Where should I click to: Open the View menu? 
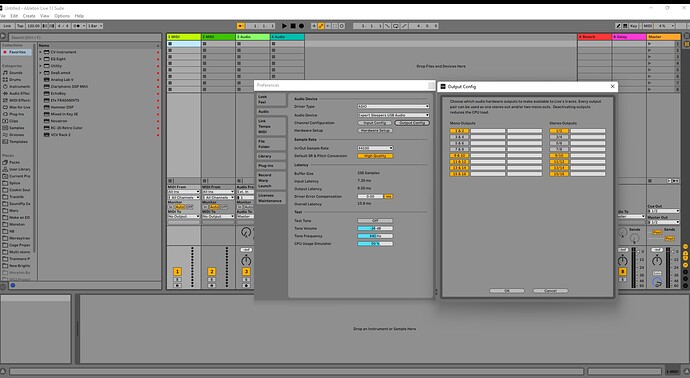[44, 16]
